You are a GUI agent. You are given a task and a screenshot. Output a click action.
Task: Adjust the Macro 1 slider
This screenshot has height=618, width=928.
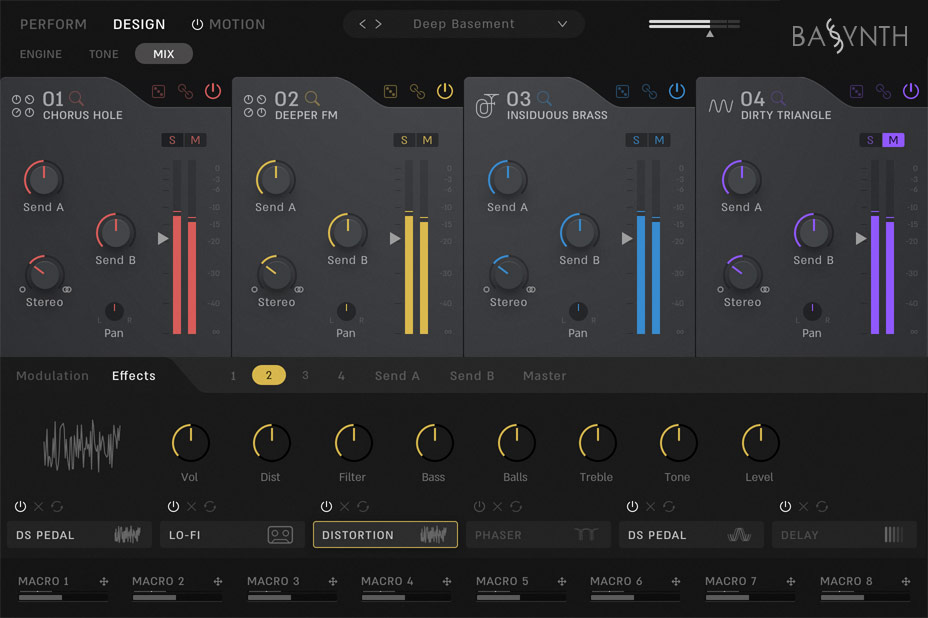click(x=63, y=597)
